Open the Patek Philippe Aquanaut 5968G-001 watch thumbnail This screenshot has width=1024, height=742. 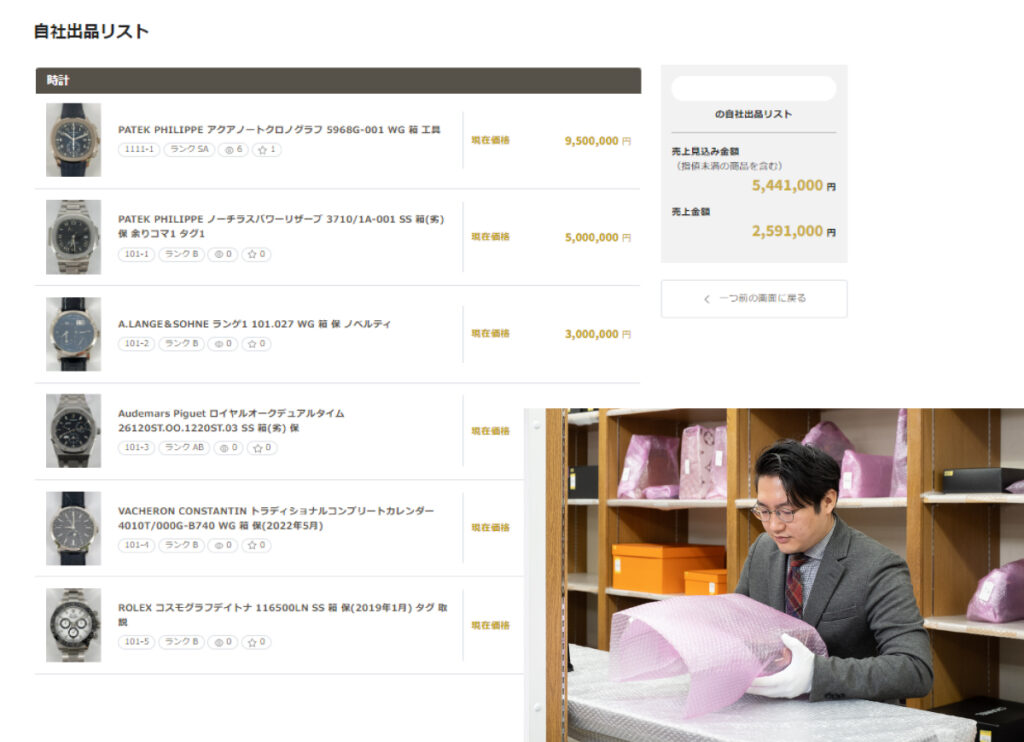[x=73, y=140]
